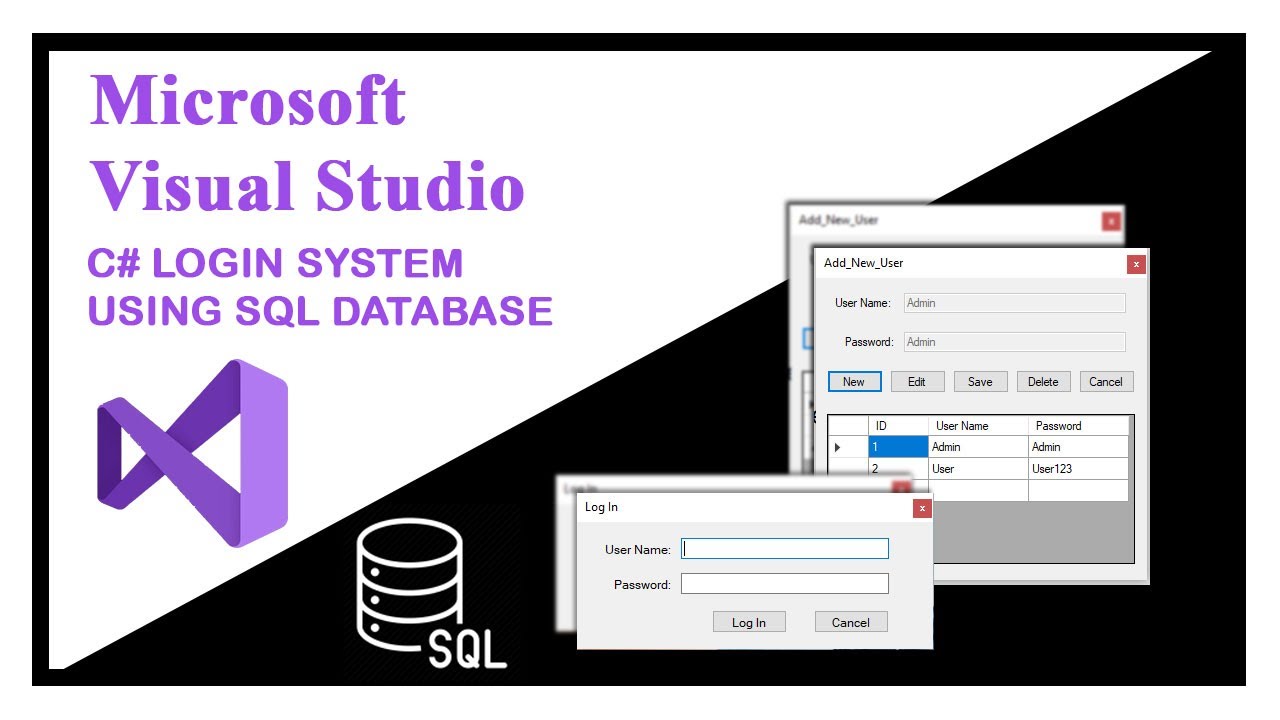Click the Log In dialog title text
The height and width of the screenshot is (720, 1280).
tap(601, 507)
